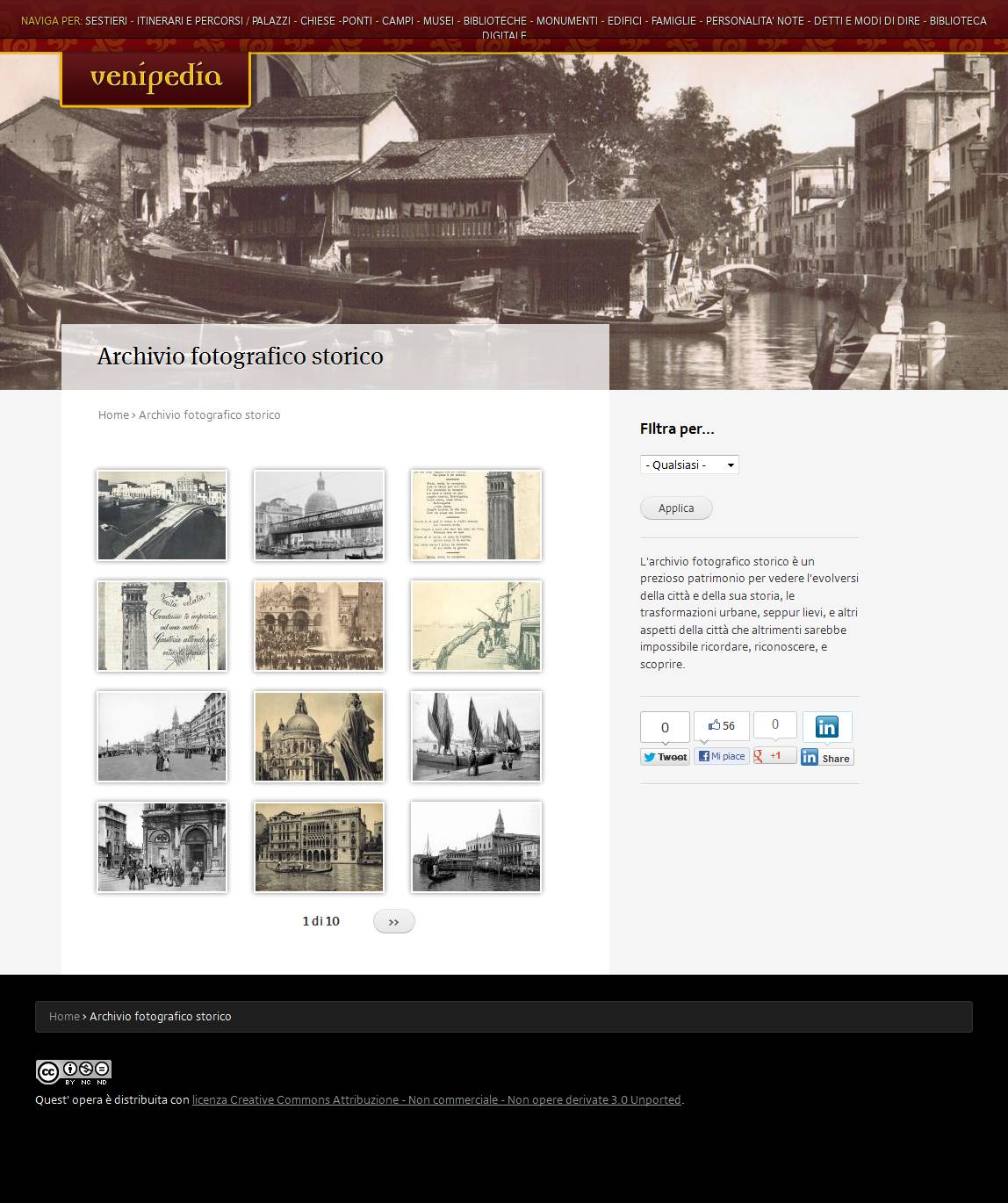
Task: Open the palace on canal with gondola thumbnail
Action: click(x=319, y=847)
